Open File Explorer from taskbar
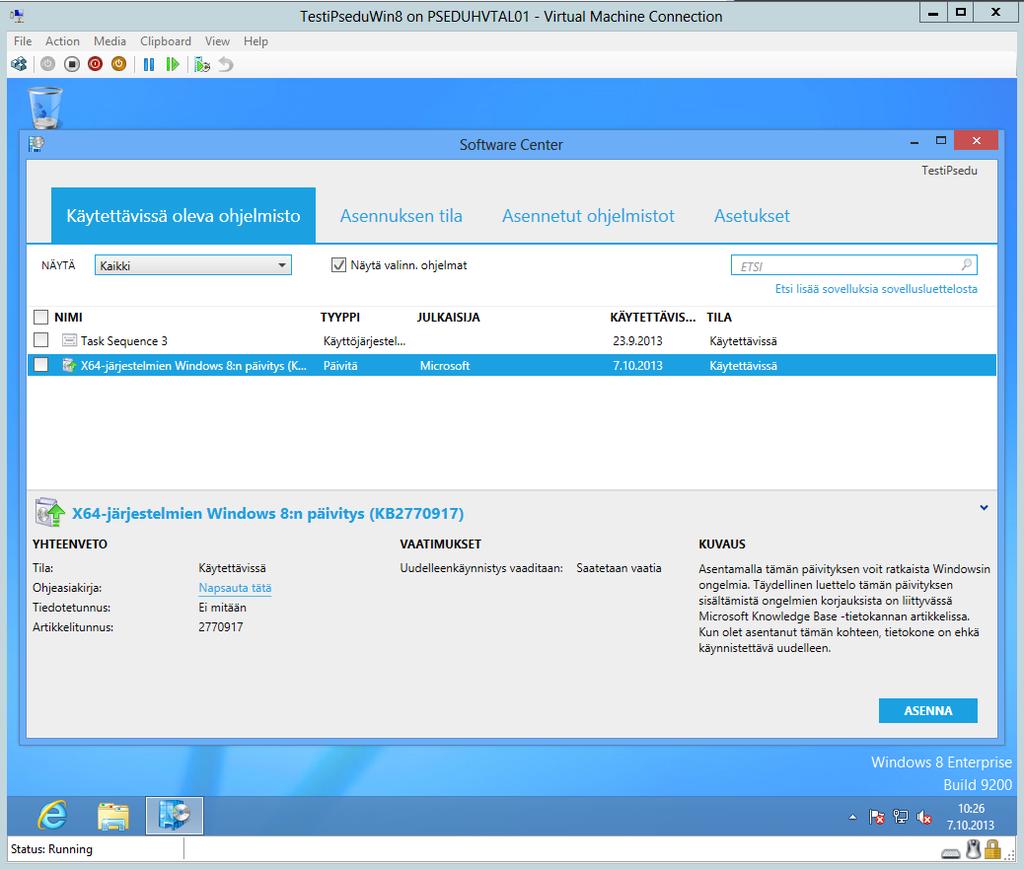Screen dimensions: 1024x869 point(113,815)
